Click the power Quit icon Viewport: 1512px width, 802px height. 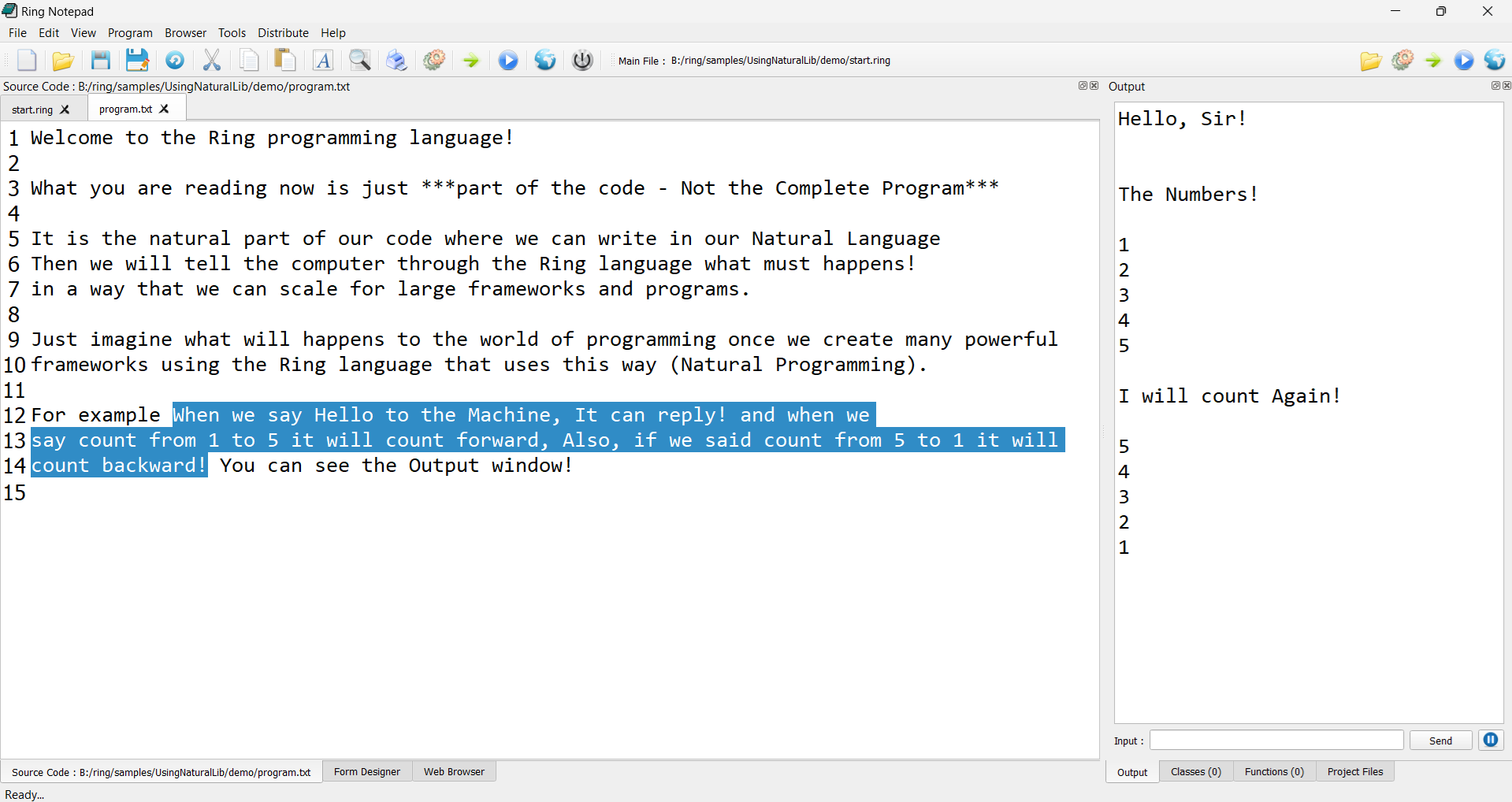(x=582, y=60)
